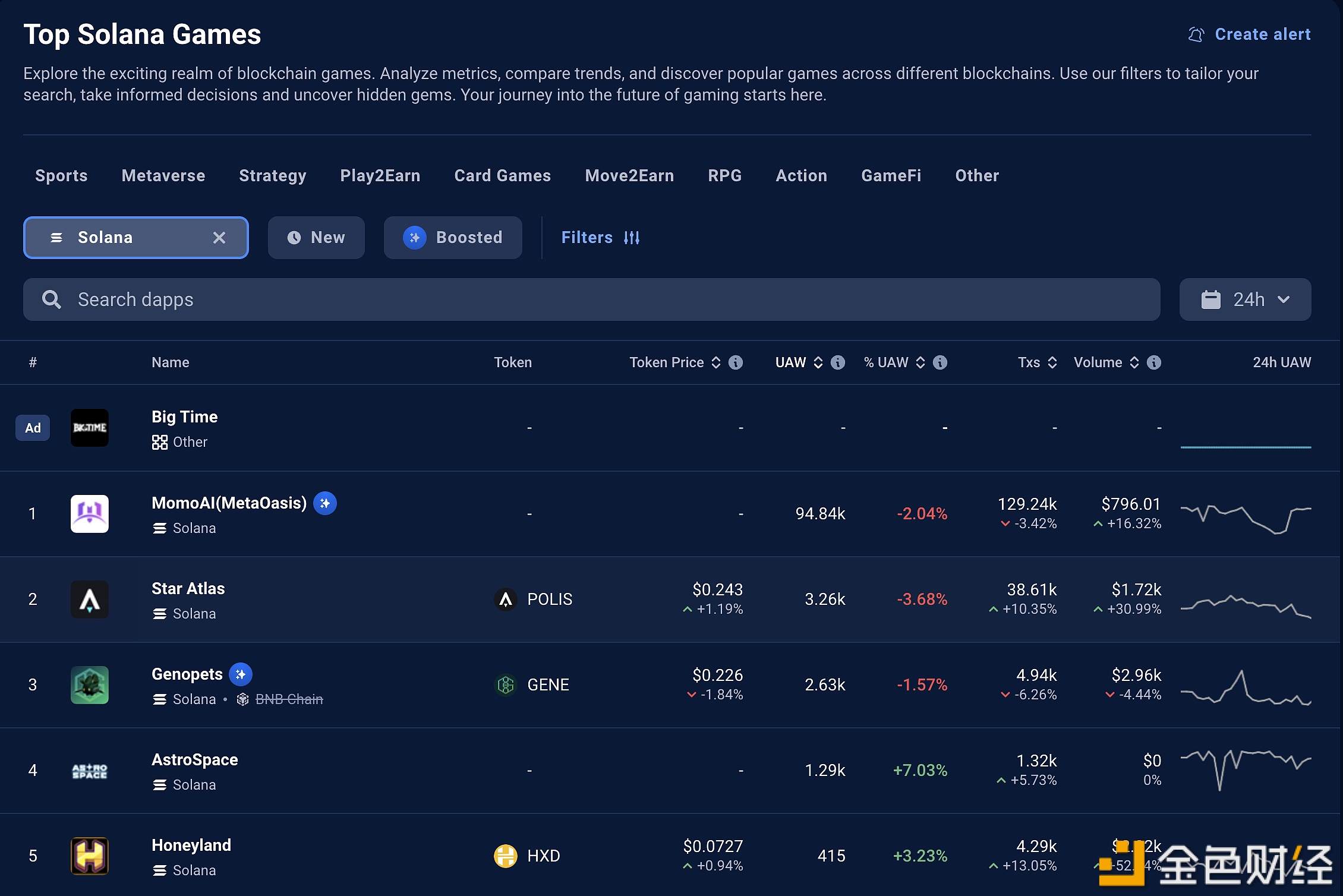
Task: Click the GENE token icon
Action: tap(507, 684)
